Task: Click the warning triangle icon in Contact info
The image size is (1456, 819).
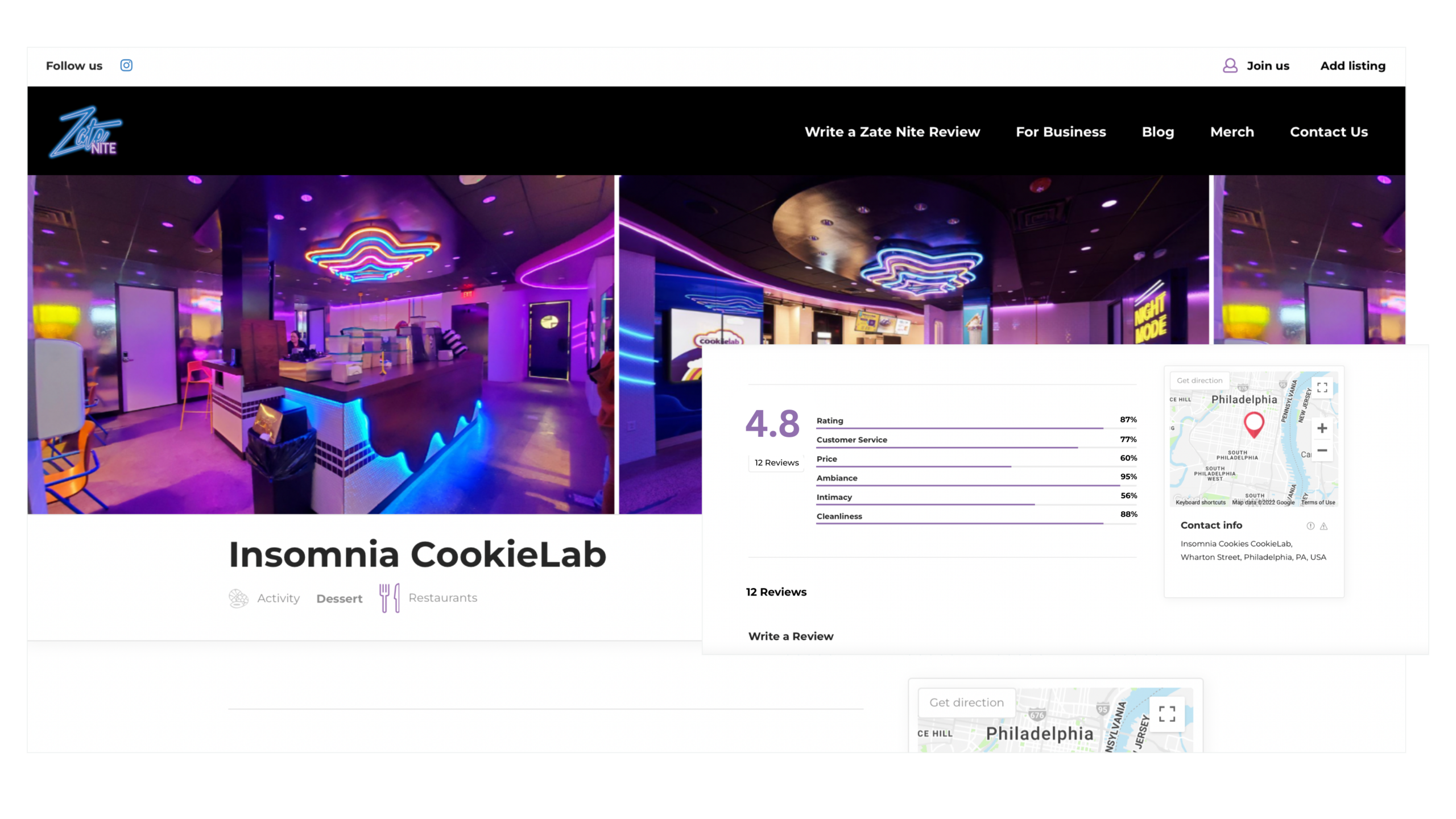Action: (1324, 526)
